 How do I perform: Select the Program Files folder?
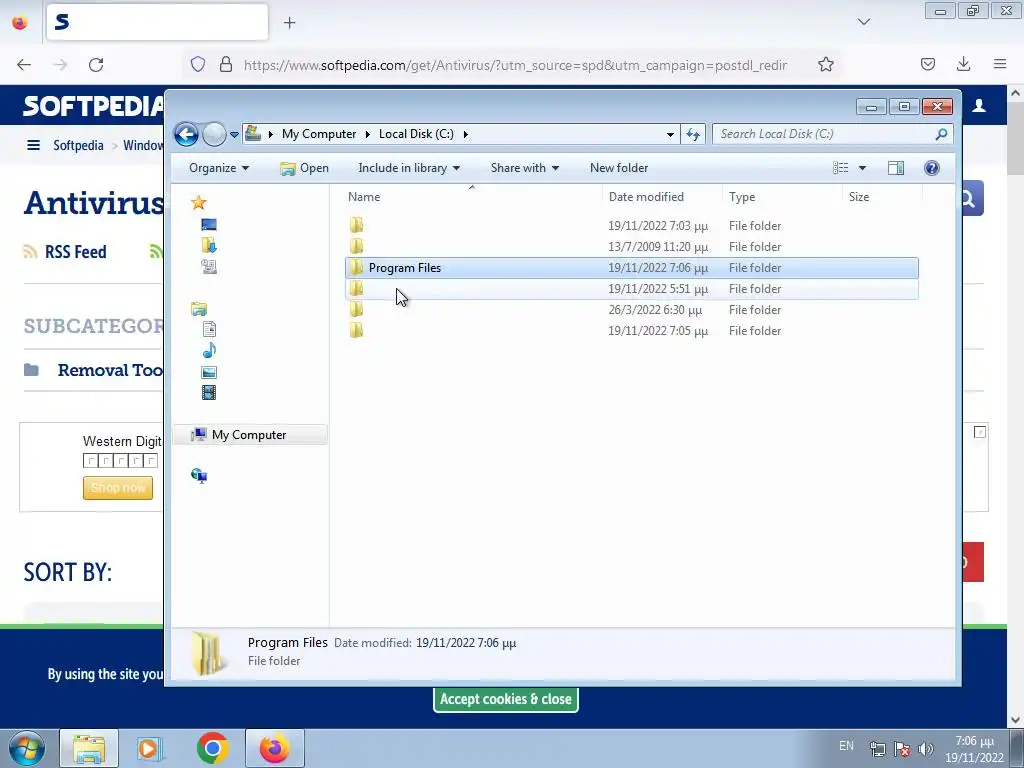point(632,268)
